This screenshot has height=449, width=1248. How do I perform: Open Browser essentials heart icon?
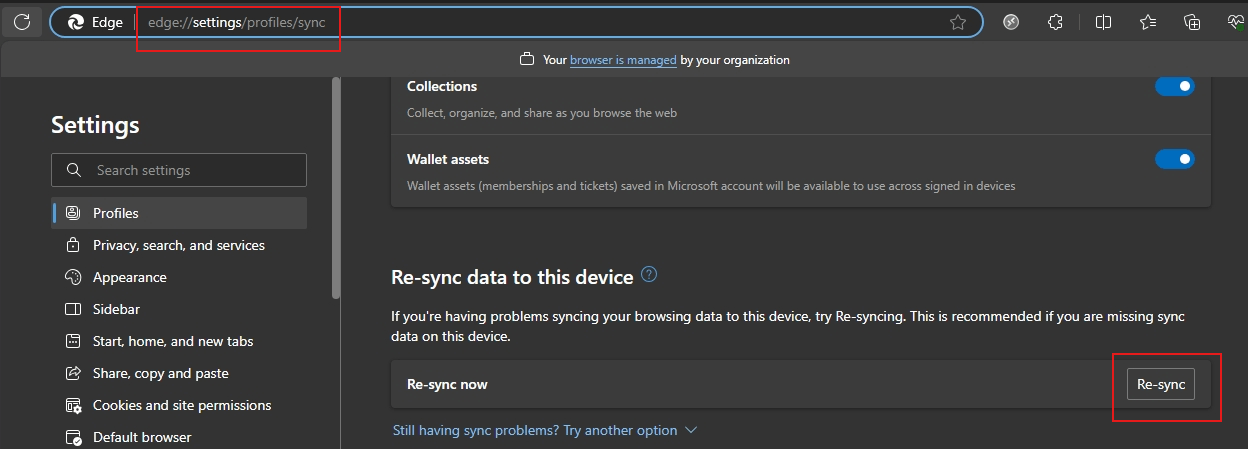click(x=1235, y=22)
